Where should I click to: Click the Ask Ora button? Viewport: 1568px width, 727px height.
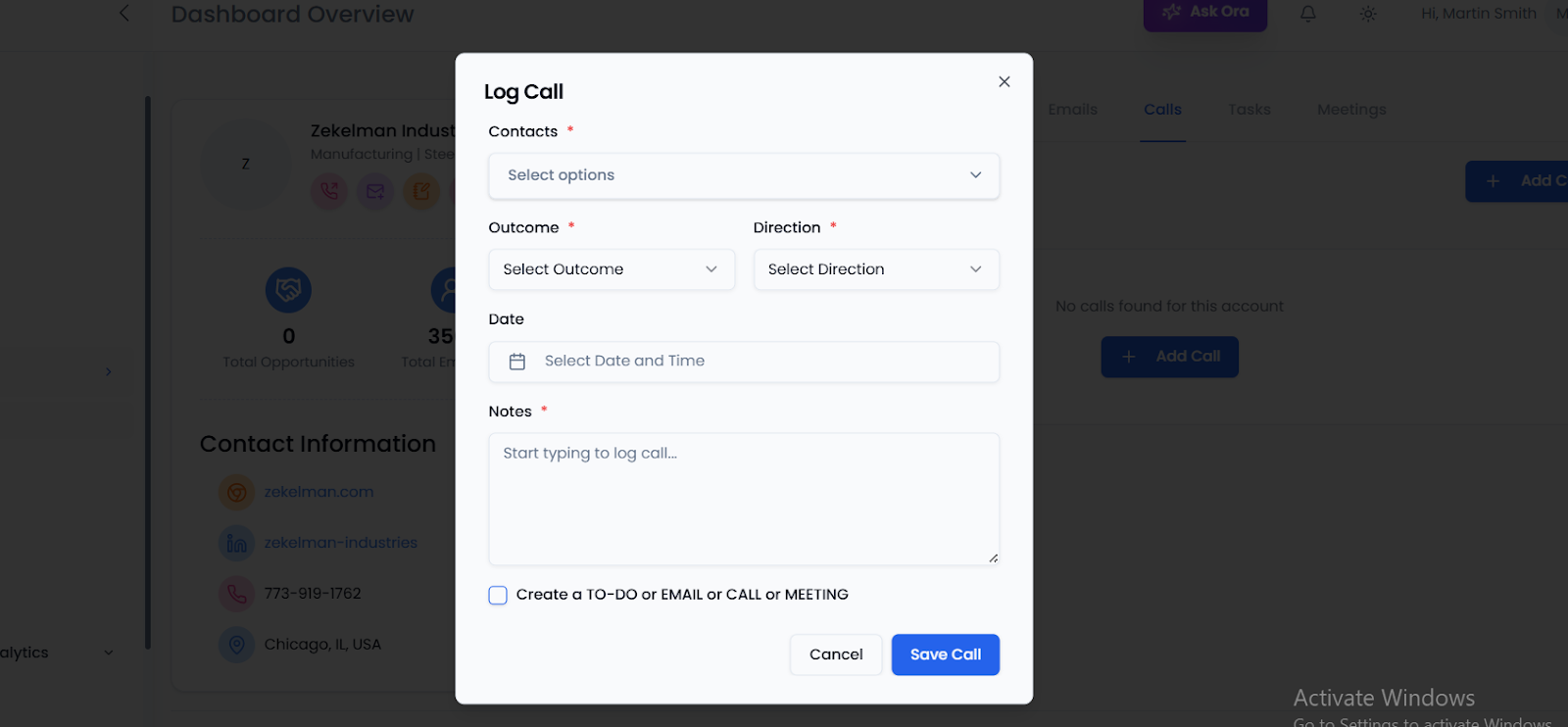pyautogui.click(x=1204, y=13)
